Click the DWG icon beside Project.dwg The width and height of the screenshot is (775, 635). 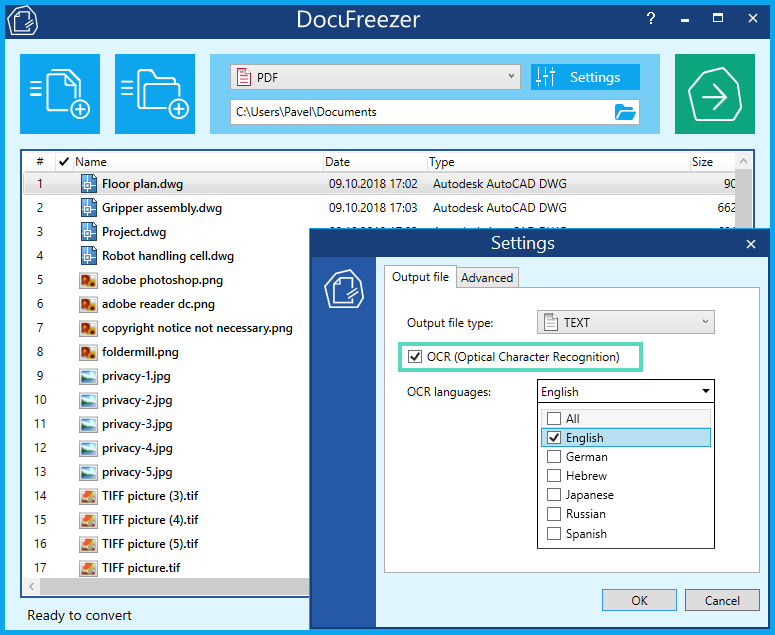pos(88,232)
